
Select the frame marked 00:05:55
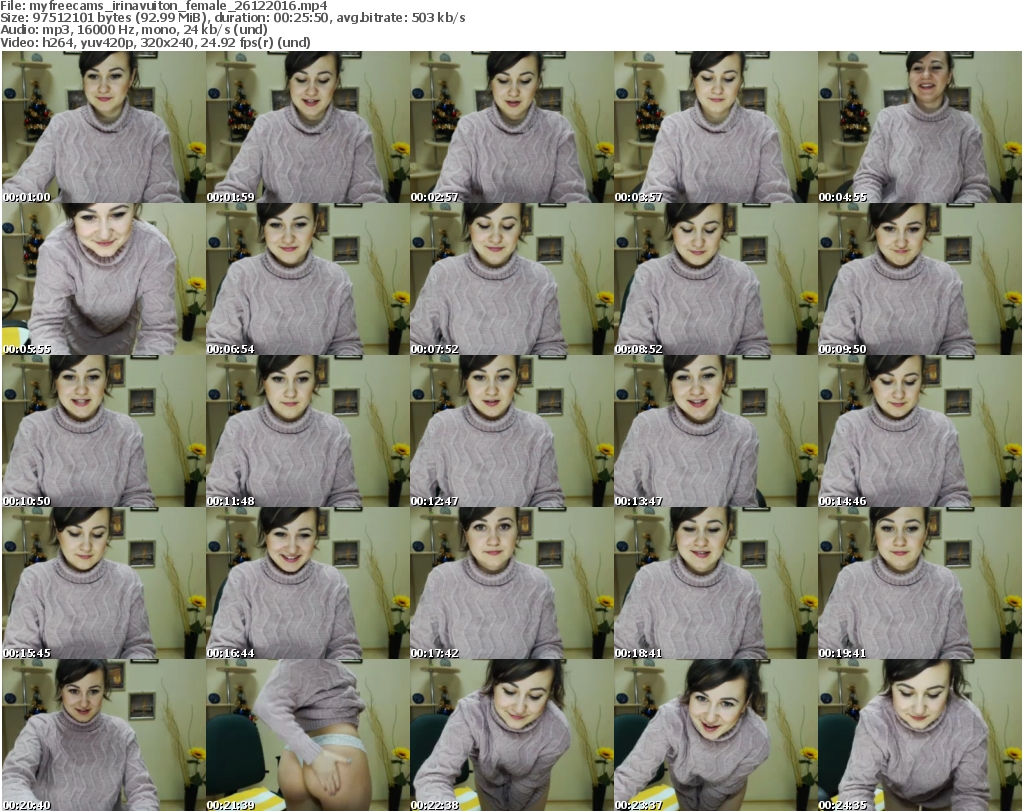[104, 279]
